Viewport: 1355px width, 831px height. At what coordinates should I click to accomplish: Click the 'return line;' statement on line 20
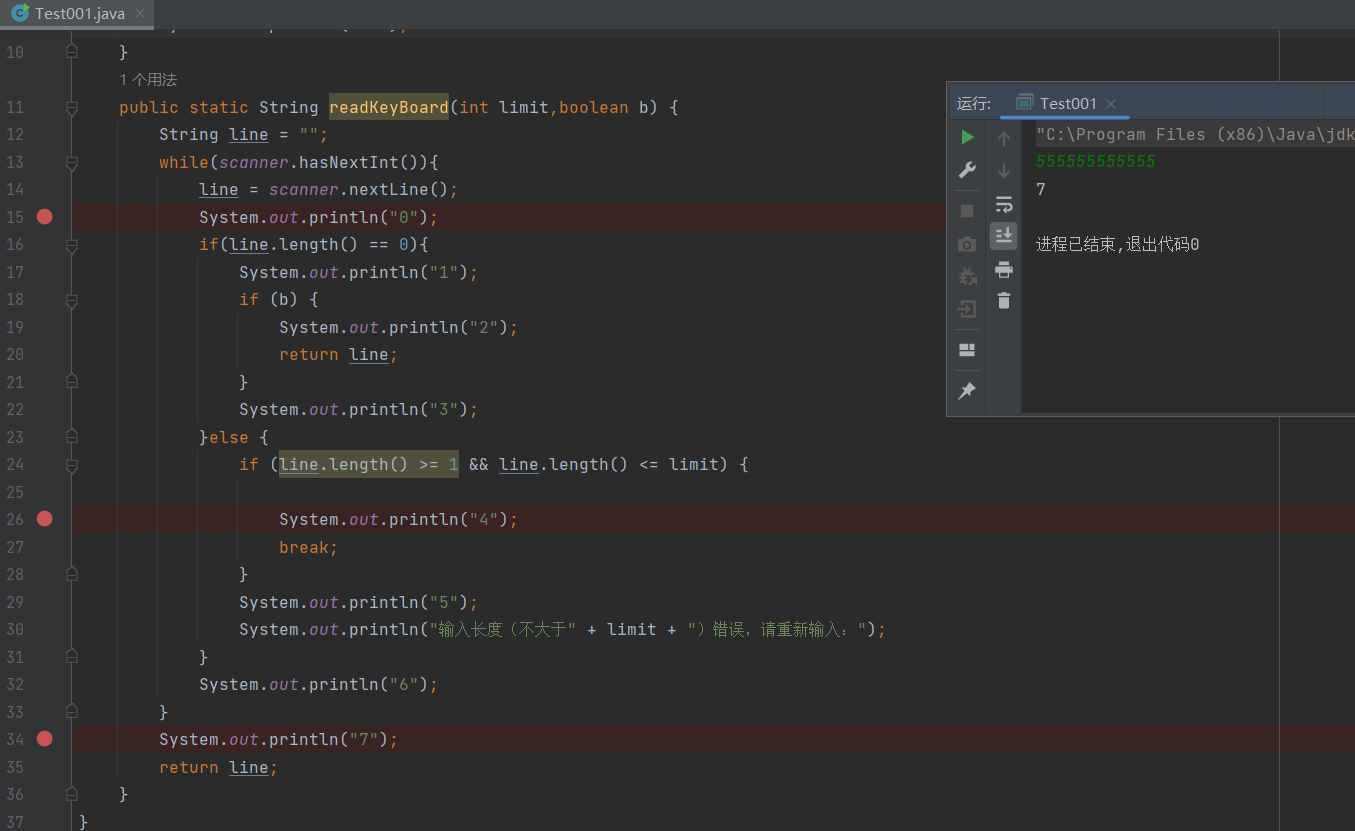click(338, 354)
